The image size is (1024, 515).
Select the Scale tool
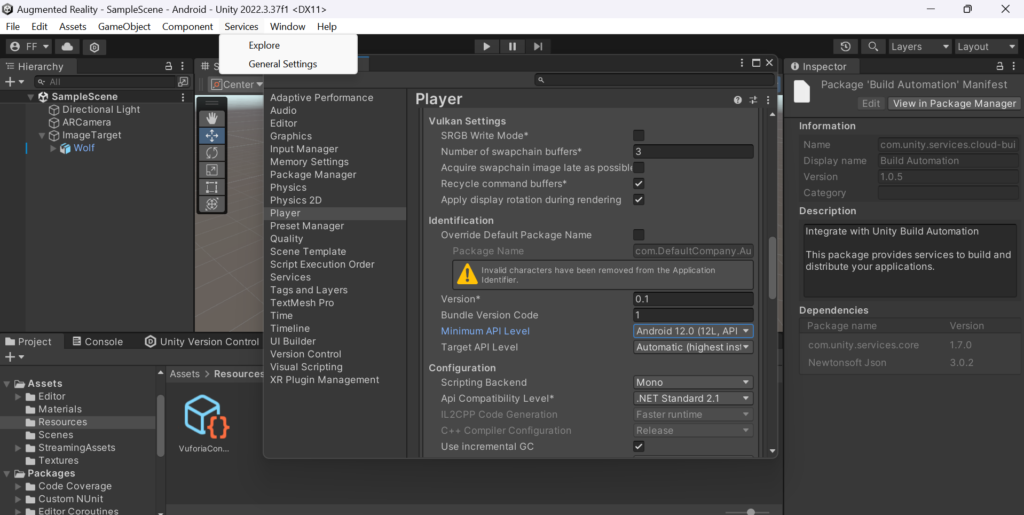tap(212, 170)
